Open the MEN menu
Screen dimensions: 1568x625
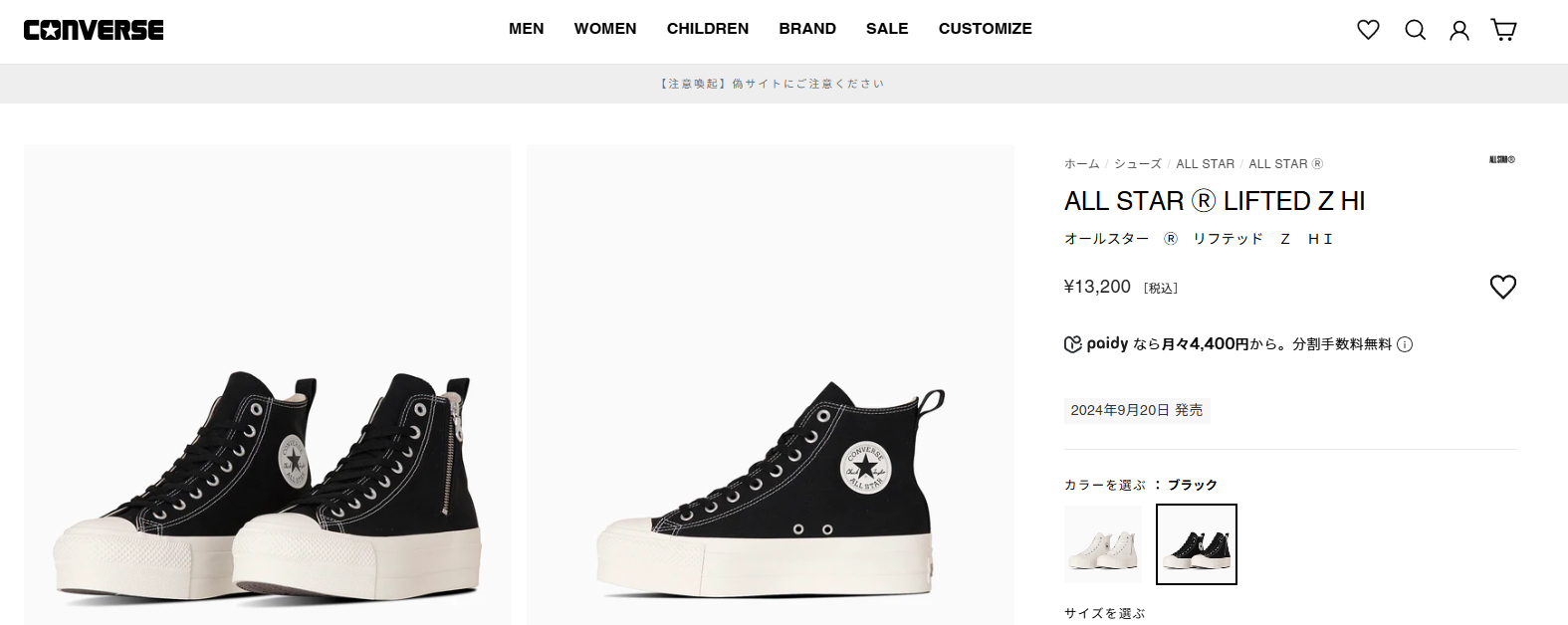[527, 29]
